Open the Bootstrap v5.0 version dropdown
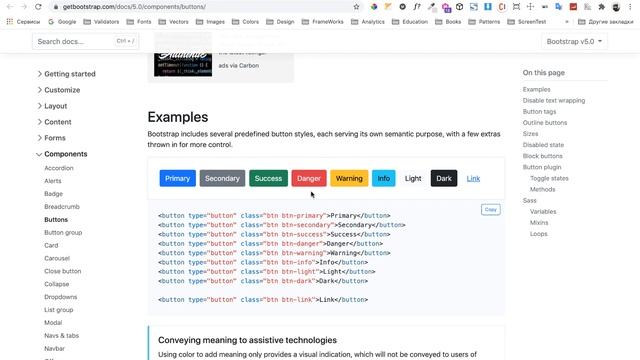 (574, 41)
